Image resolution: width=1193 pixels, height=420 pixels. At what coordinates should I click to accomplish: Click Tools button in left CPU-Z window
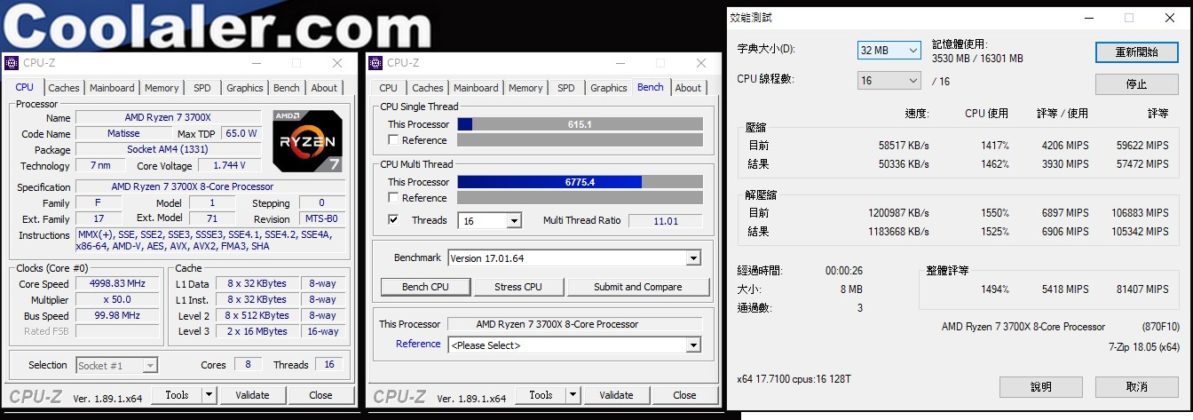[177, 395]
